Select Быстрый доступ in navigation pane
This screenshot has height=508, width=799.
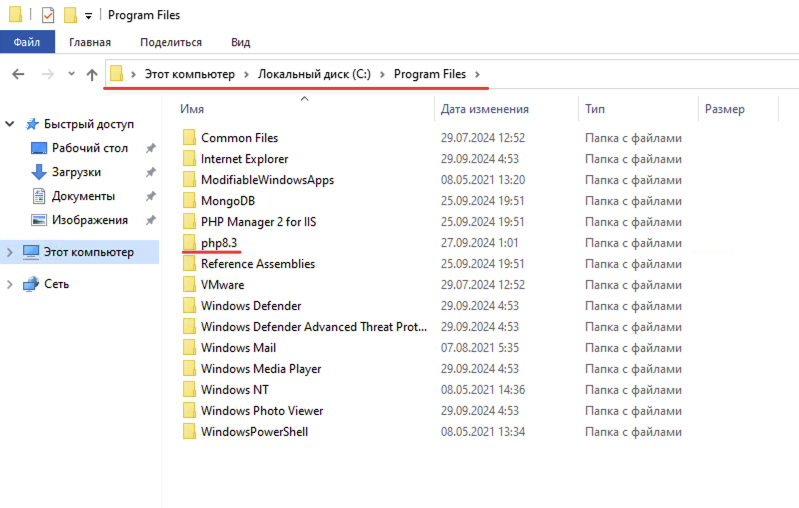[x=89, y=124]
